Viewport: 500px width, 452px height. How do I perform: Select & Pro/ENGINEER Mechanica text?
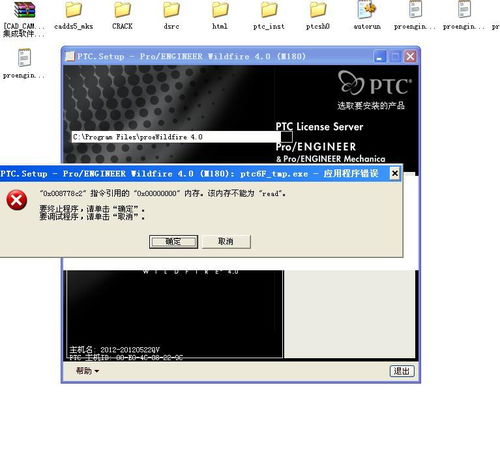click(x=330, y=159)
